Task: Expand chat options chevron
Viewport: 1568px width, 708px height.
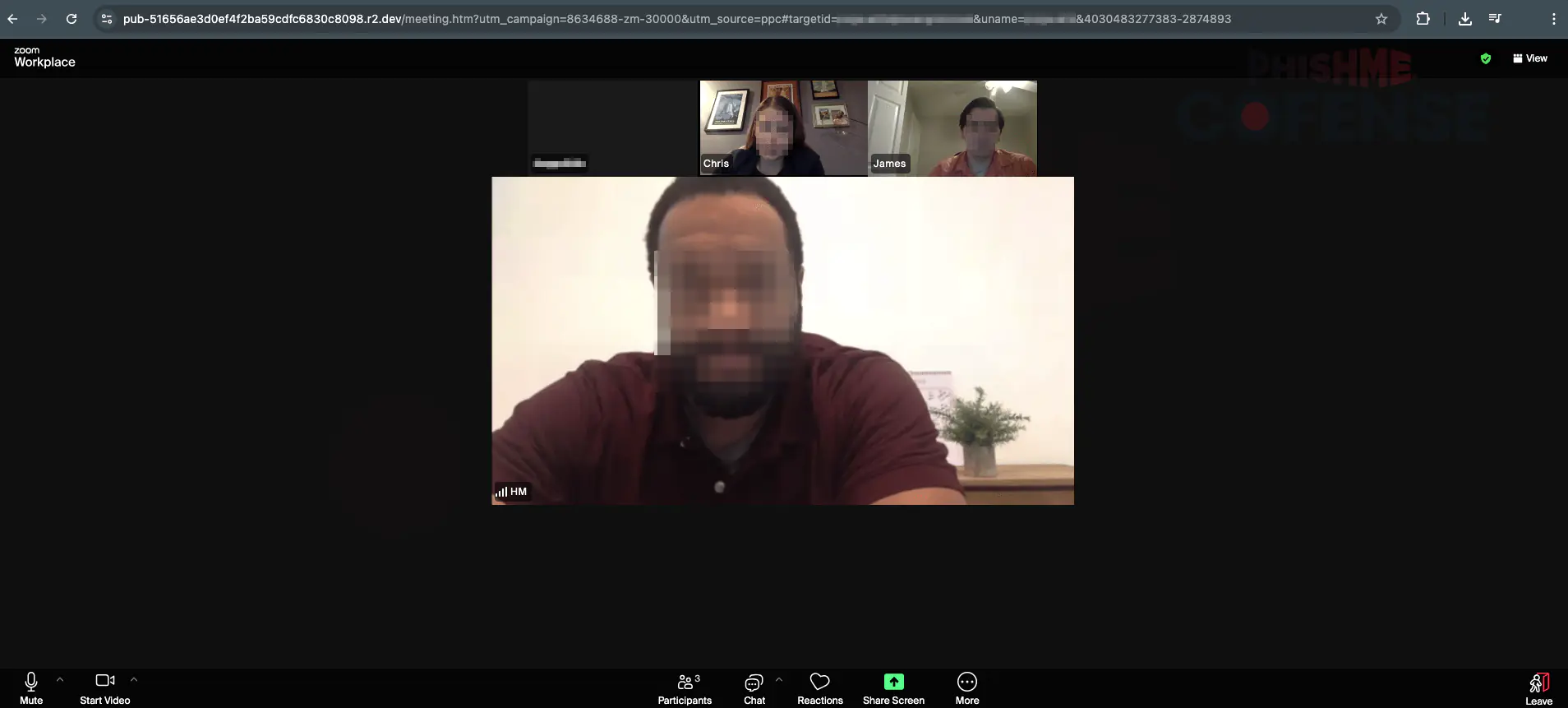Action: click(x=779, y=680)
